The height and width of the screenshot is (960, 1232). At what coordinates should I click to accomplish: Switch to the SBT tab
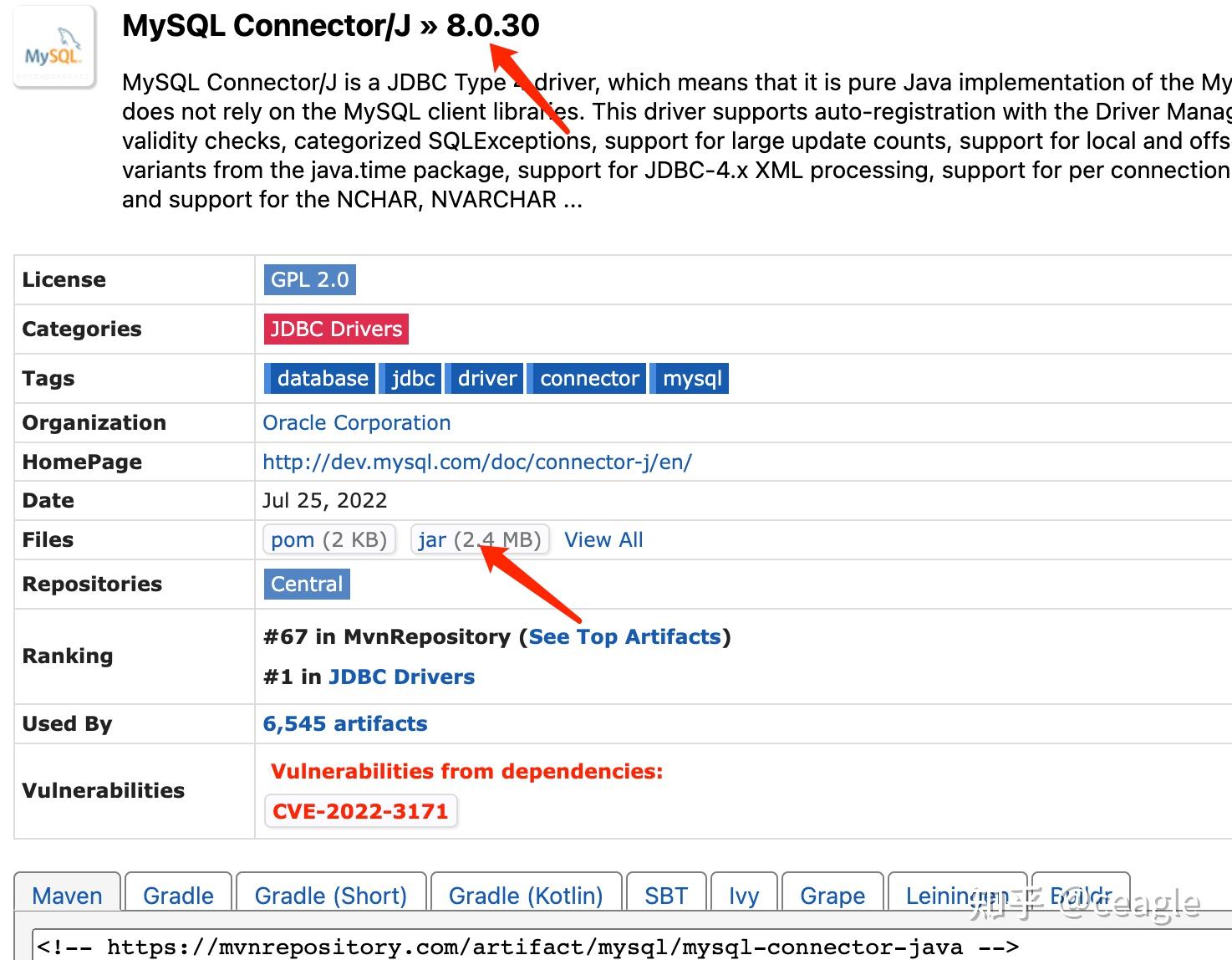coord(665,896)
